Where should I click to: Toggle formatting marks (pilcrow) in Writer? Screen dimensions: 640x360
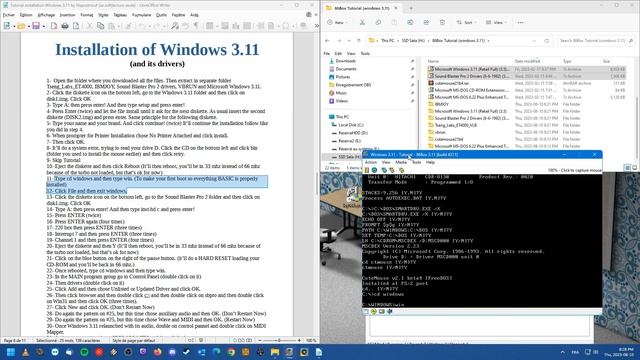(x=196, y=26)
